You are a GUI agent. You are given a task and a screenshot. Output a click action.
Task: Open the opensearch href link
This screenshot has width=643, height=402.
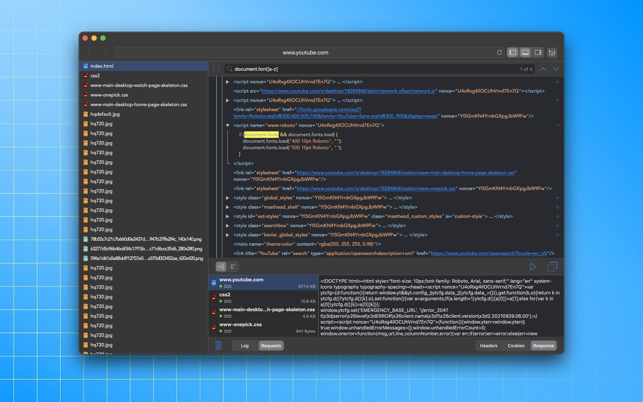(489, 254)
